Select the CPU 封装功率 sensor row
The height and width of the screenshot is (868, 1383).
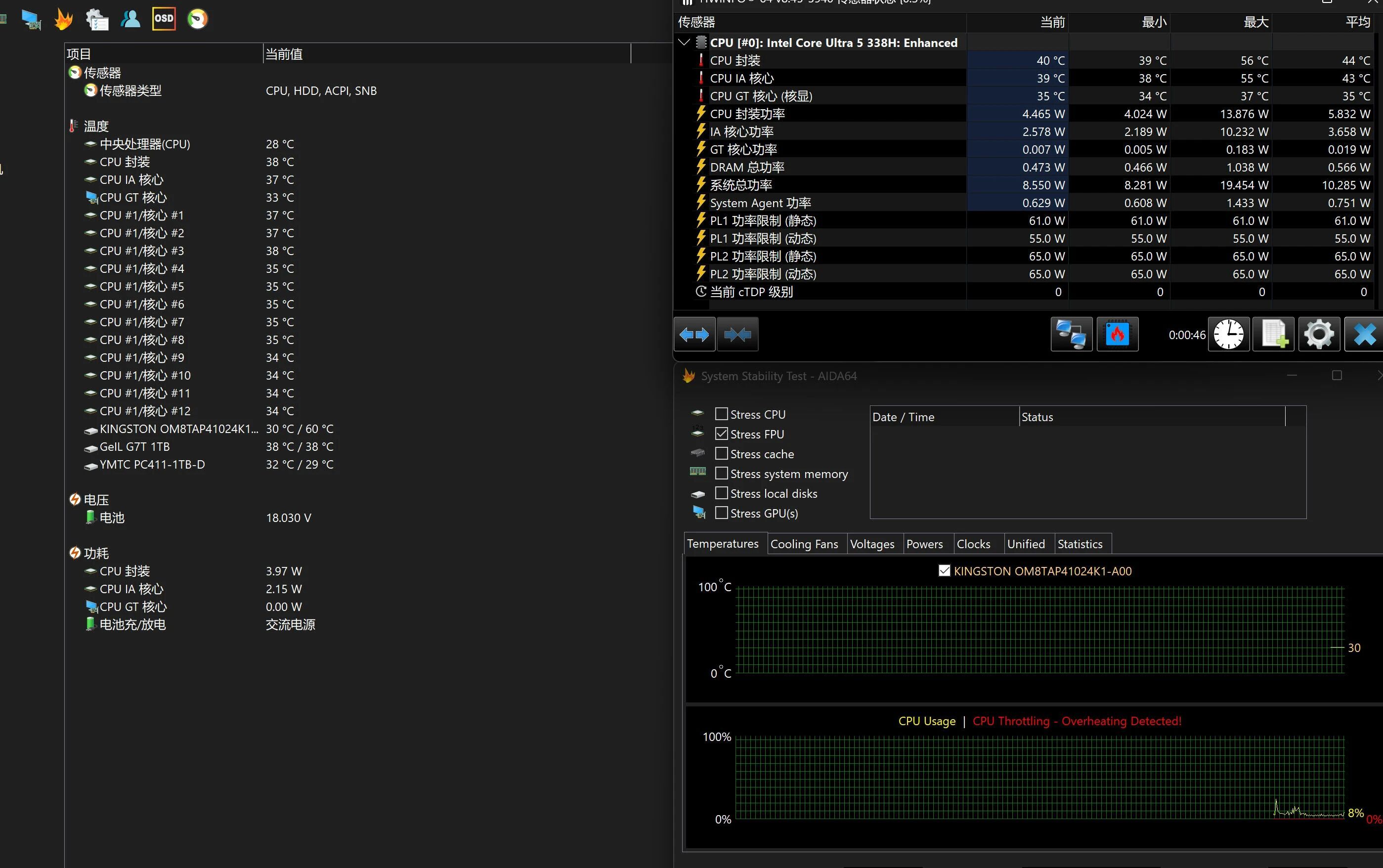pyautogui.click(x=747, y=114)
